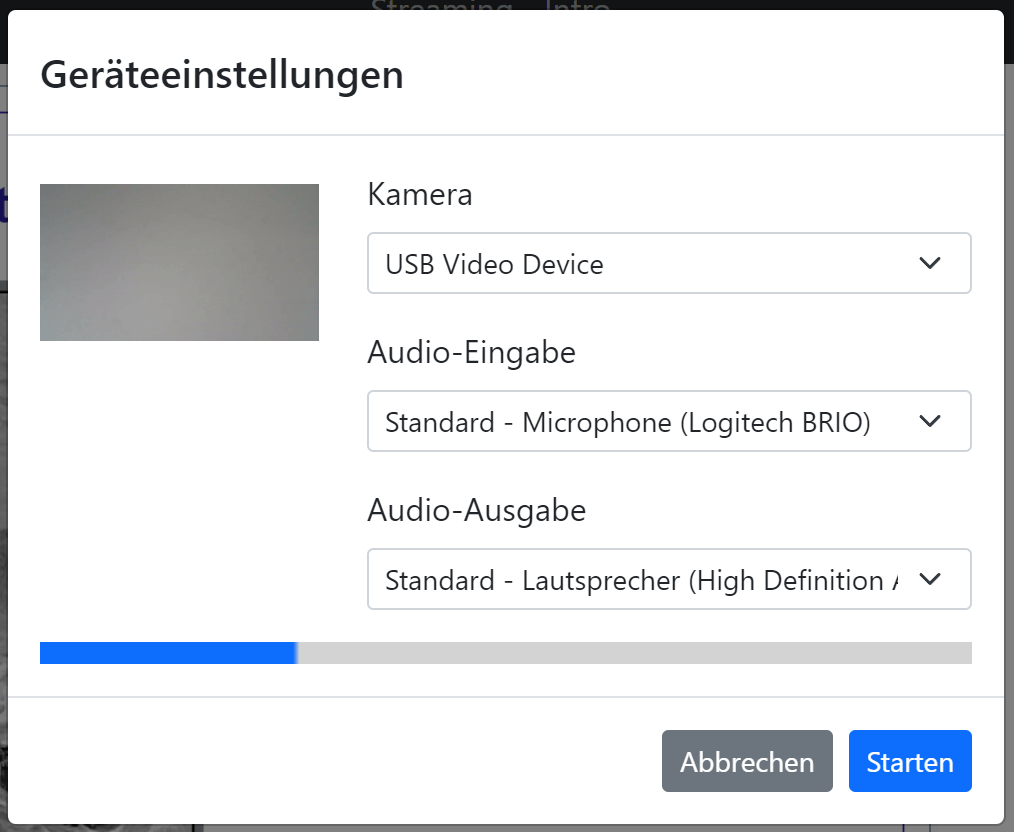Click the Audio-Eingabe dropdown chevron
The height and width of the screenshot is (832, 1014).
pos(930,421)
